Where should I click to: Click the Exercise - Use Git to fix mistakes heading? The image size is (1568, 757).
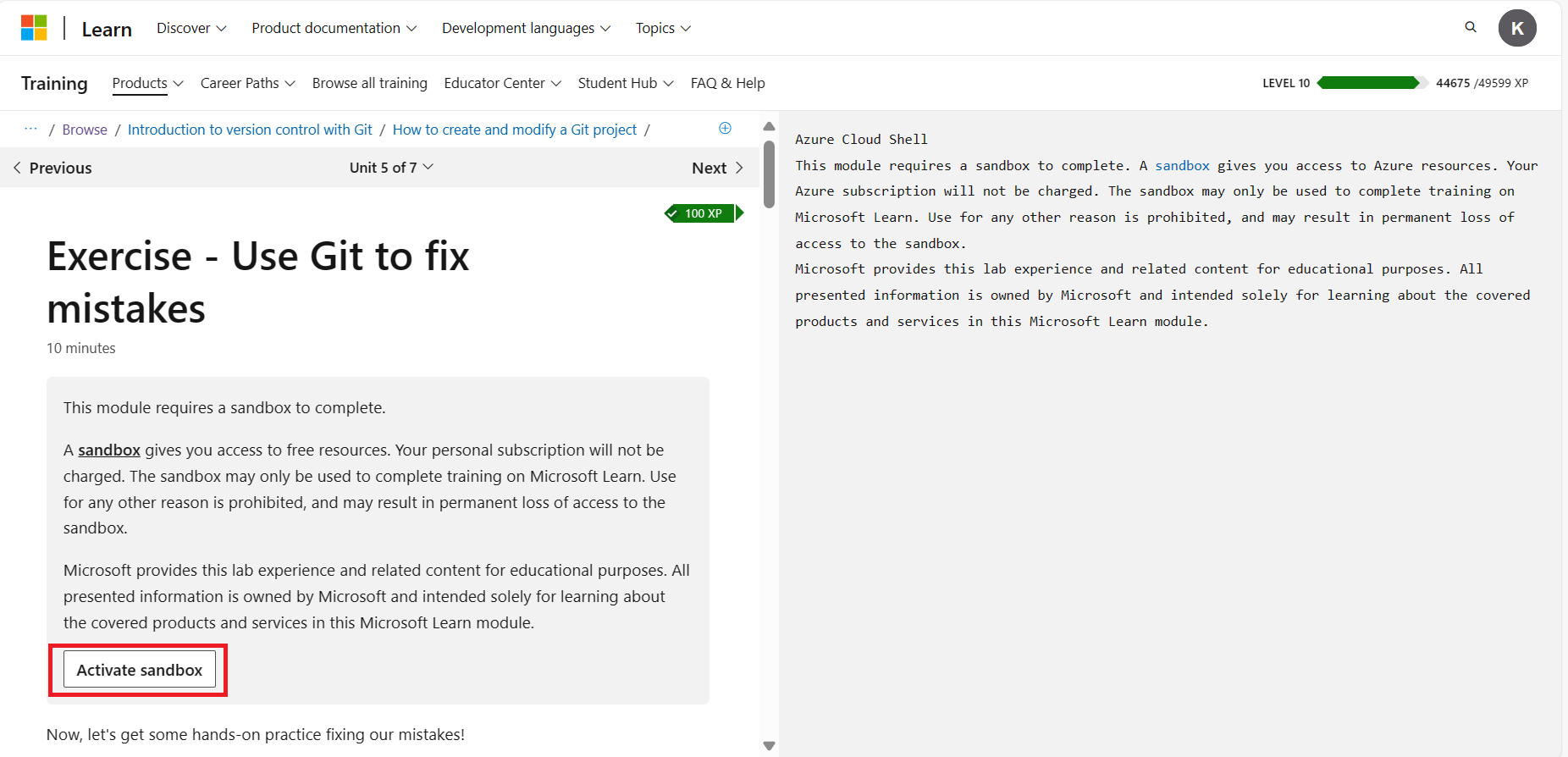(258, 282)
